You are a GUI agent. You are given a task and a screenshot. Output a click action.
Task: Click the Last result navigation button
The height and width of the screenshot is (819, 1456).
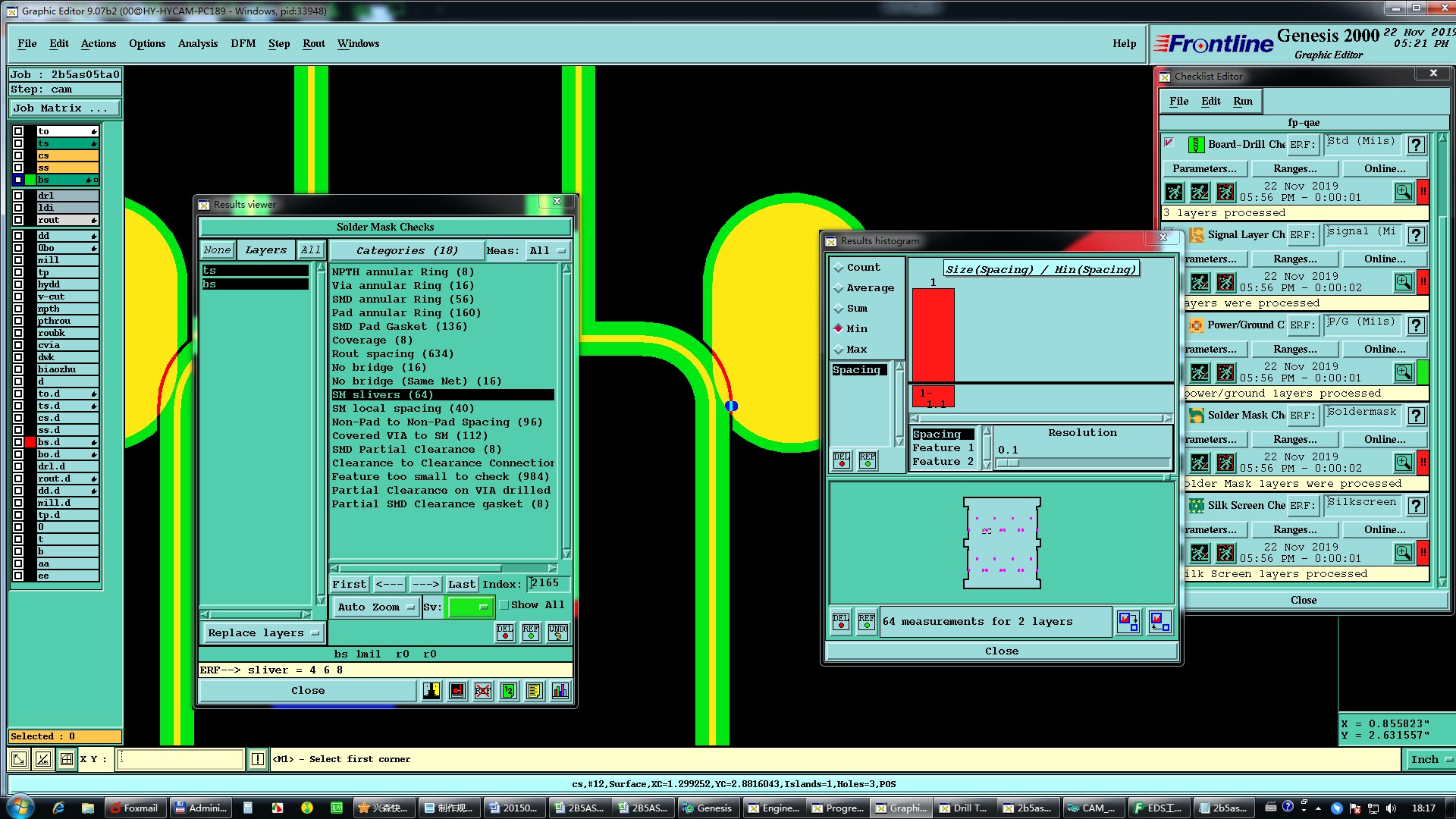(x=461, y=584)
